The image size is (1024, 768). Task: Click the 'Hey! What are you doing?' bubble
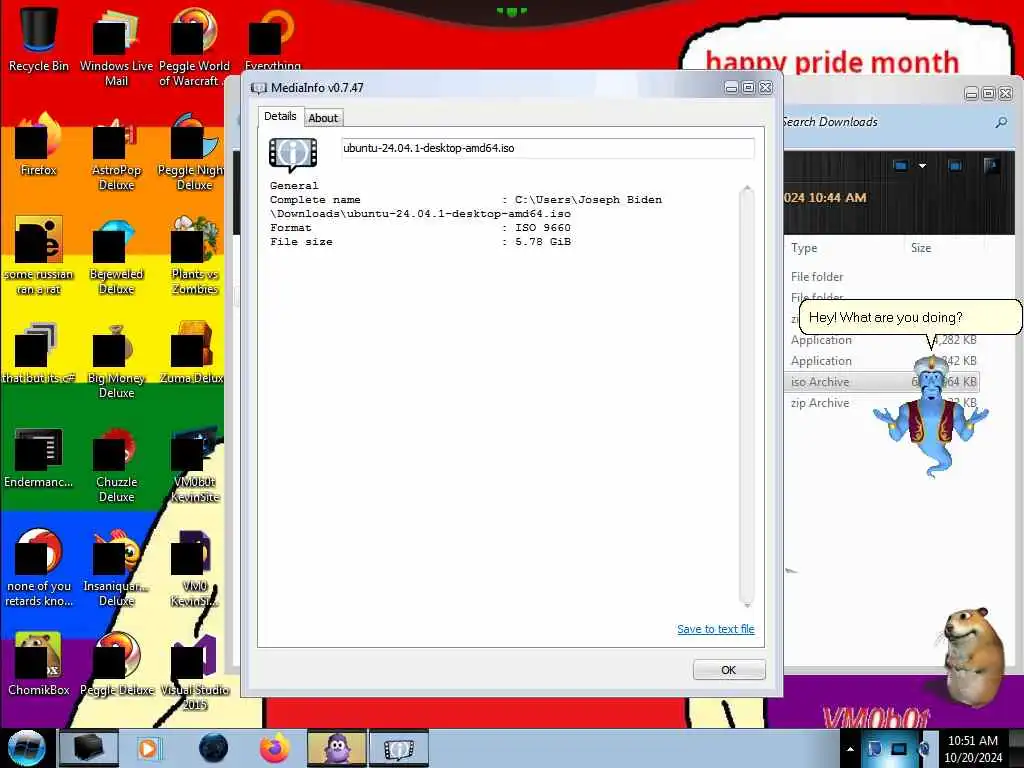(x=910, y=317)
